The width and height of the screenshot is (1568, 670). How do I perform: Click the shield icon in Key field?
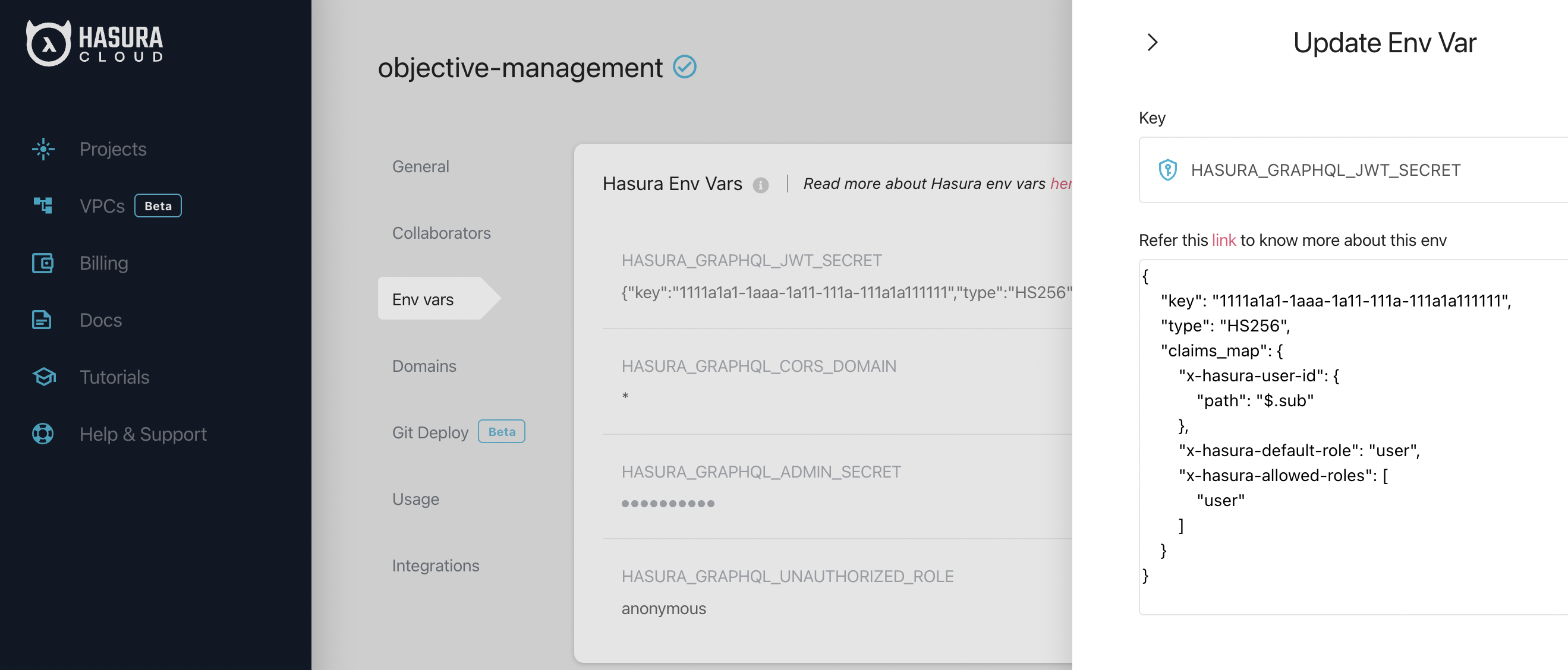point(1167,170)
